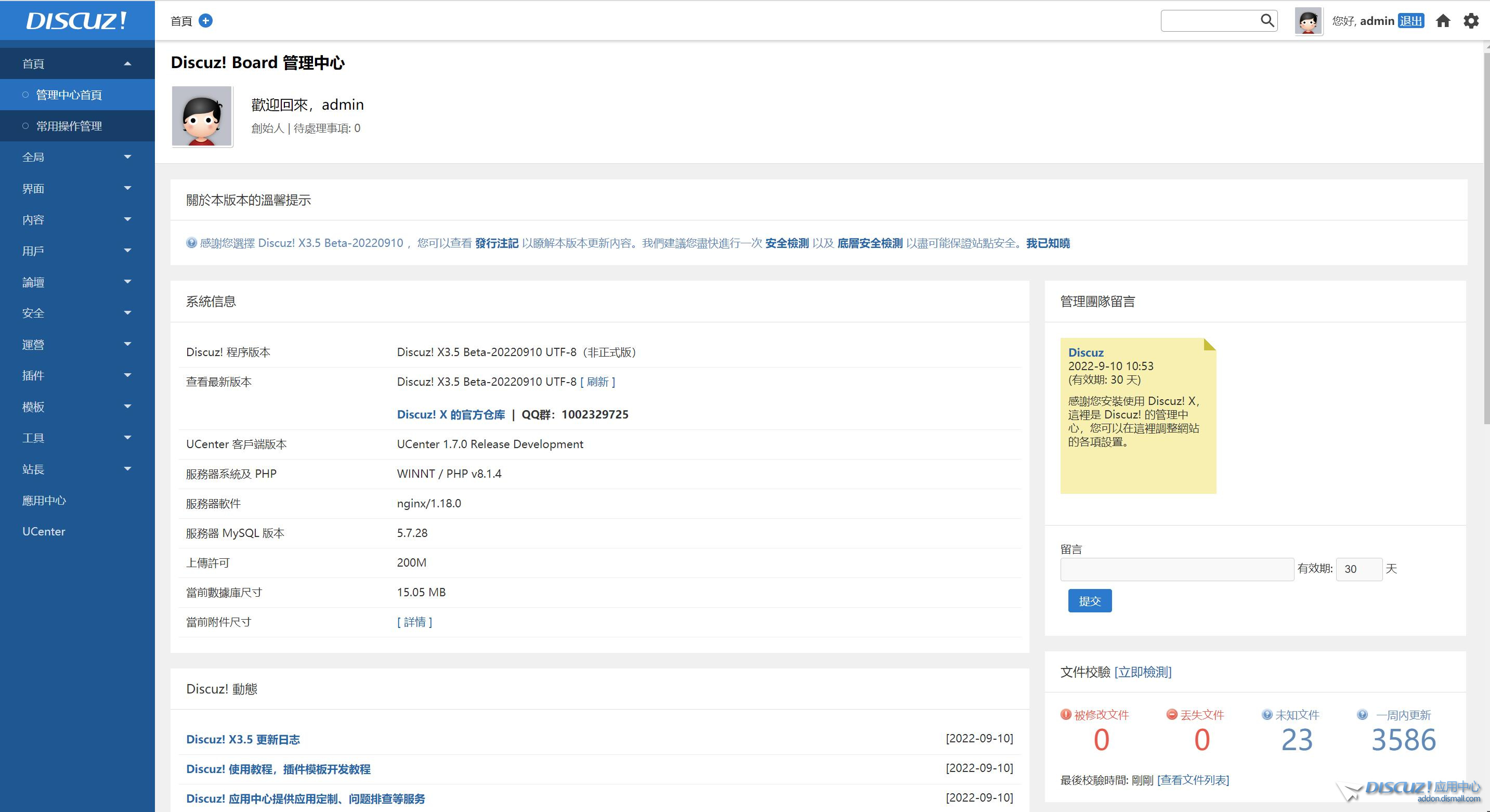
Task: Open the 發行注記 release notes link
Action: click(x=496, y=243)
